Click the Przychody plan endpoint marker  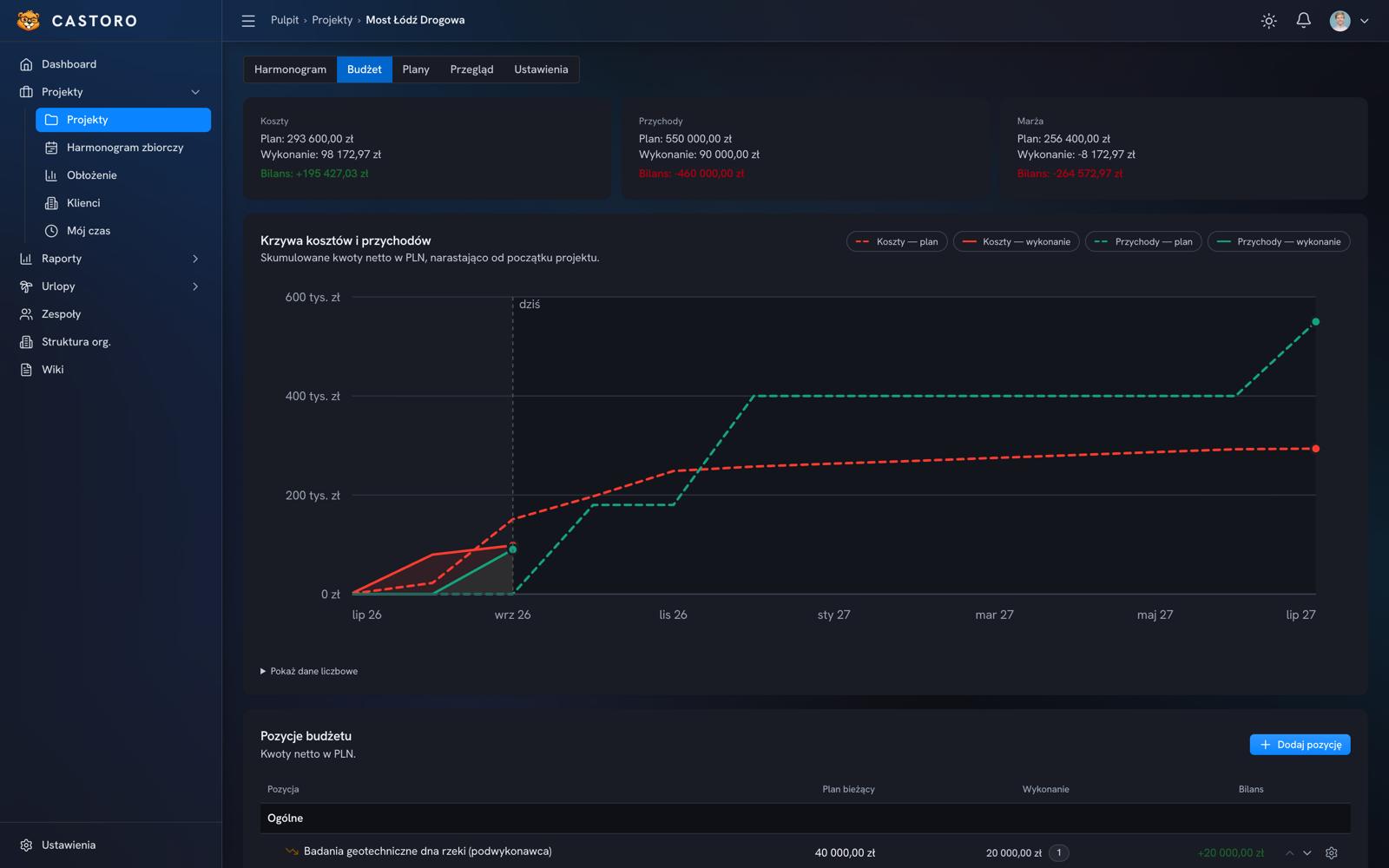point(1316,322)
